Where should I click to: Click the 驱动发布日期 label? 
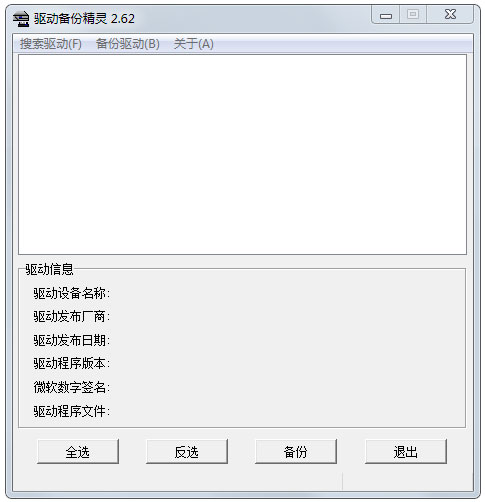(x=71, y=340)
